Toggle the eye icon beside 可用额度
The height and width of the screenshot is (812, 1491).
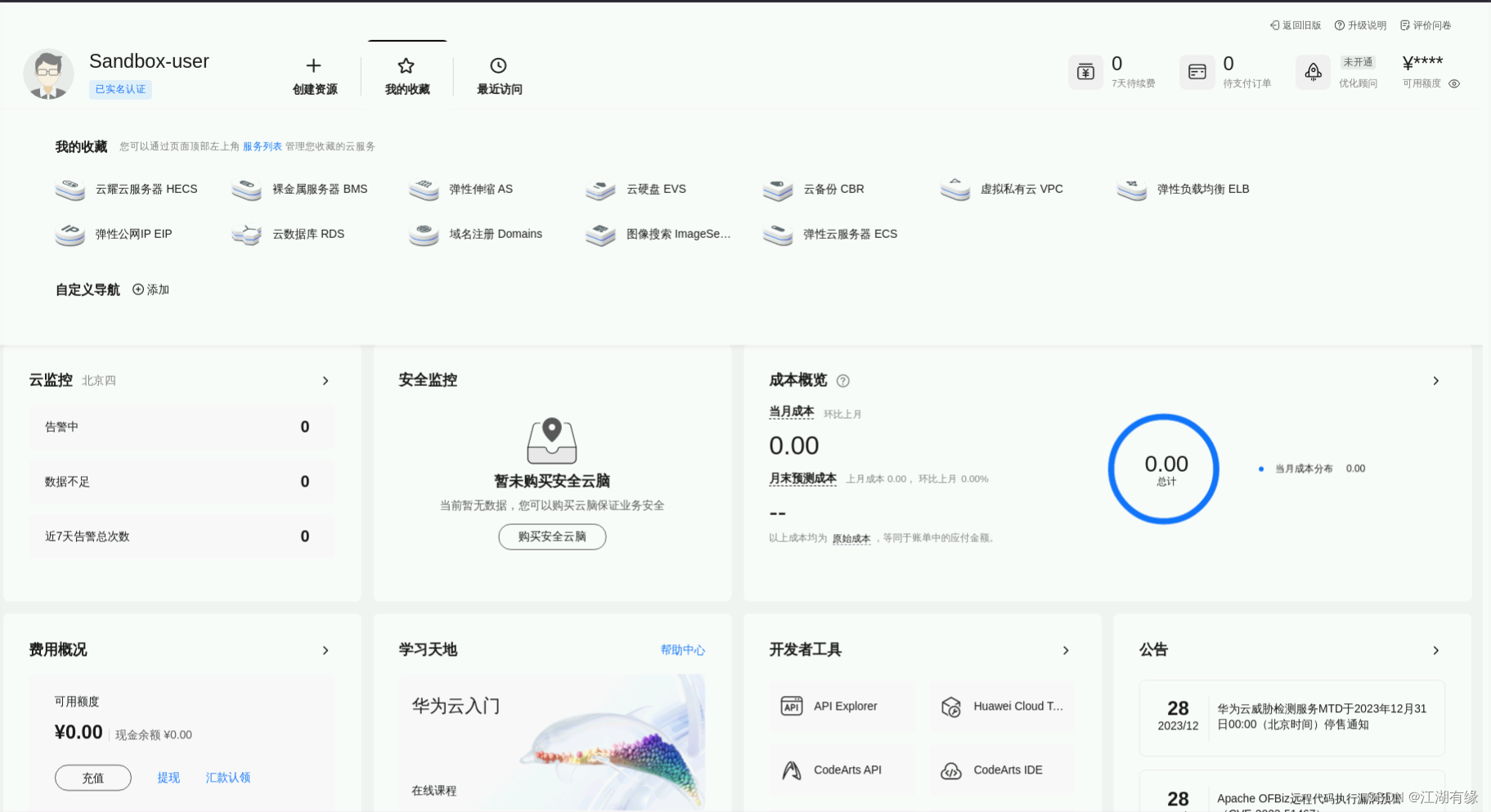pos(1454,83)
